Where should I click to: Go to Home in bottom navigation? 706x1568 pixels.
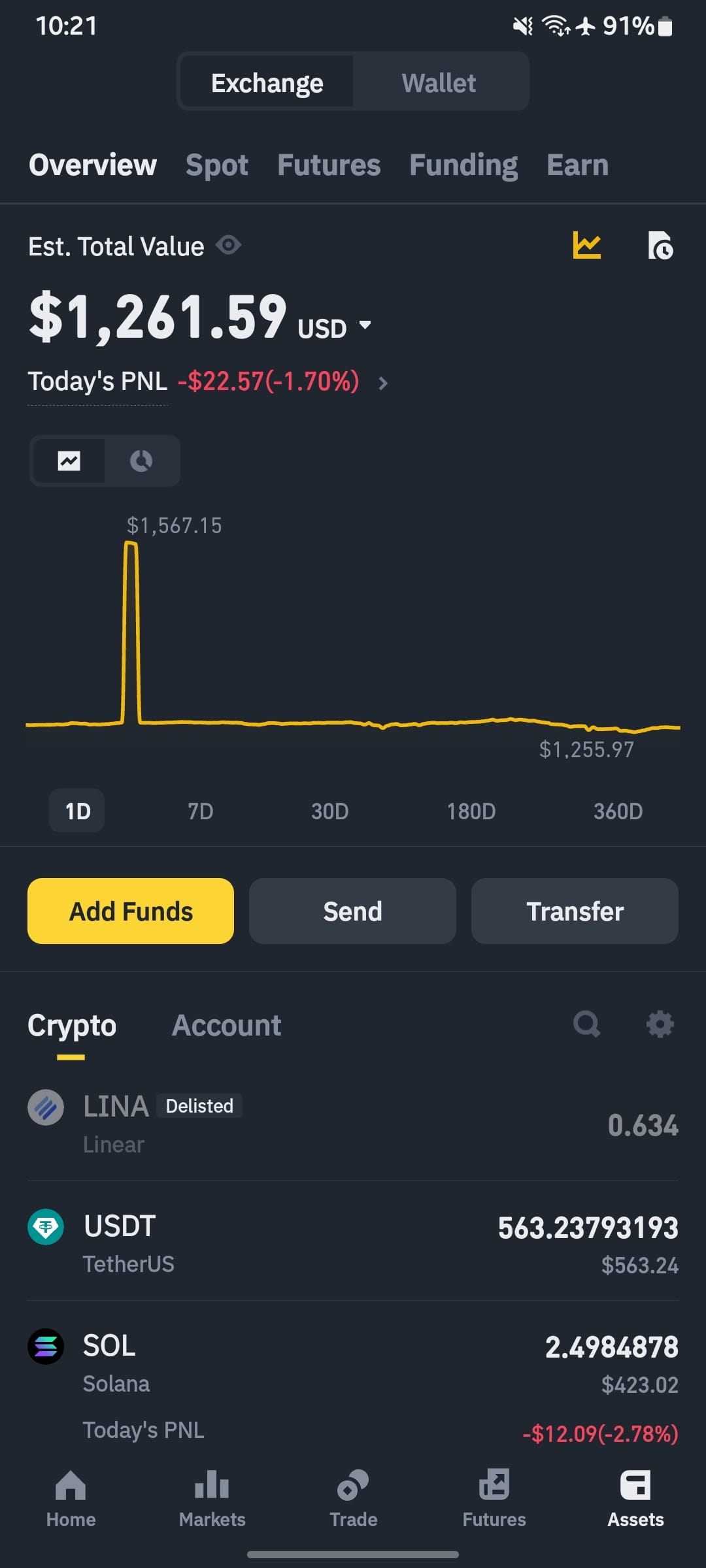pos(71,1499)
